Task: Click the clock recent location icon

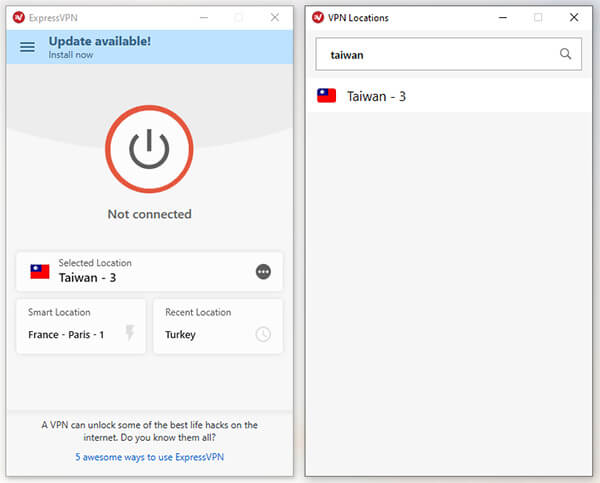Action: (263, 334)
